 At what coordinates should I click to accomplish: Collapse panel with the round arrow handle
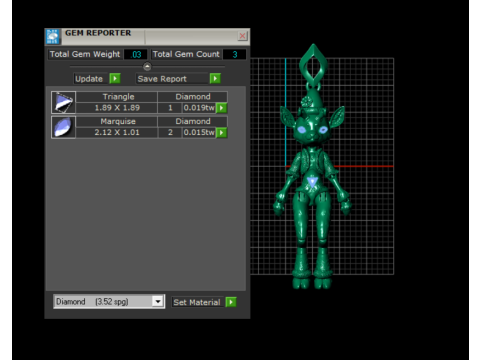(x=147, y=66)
